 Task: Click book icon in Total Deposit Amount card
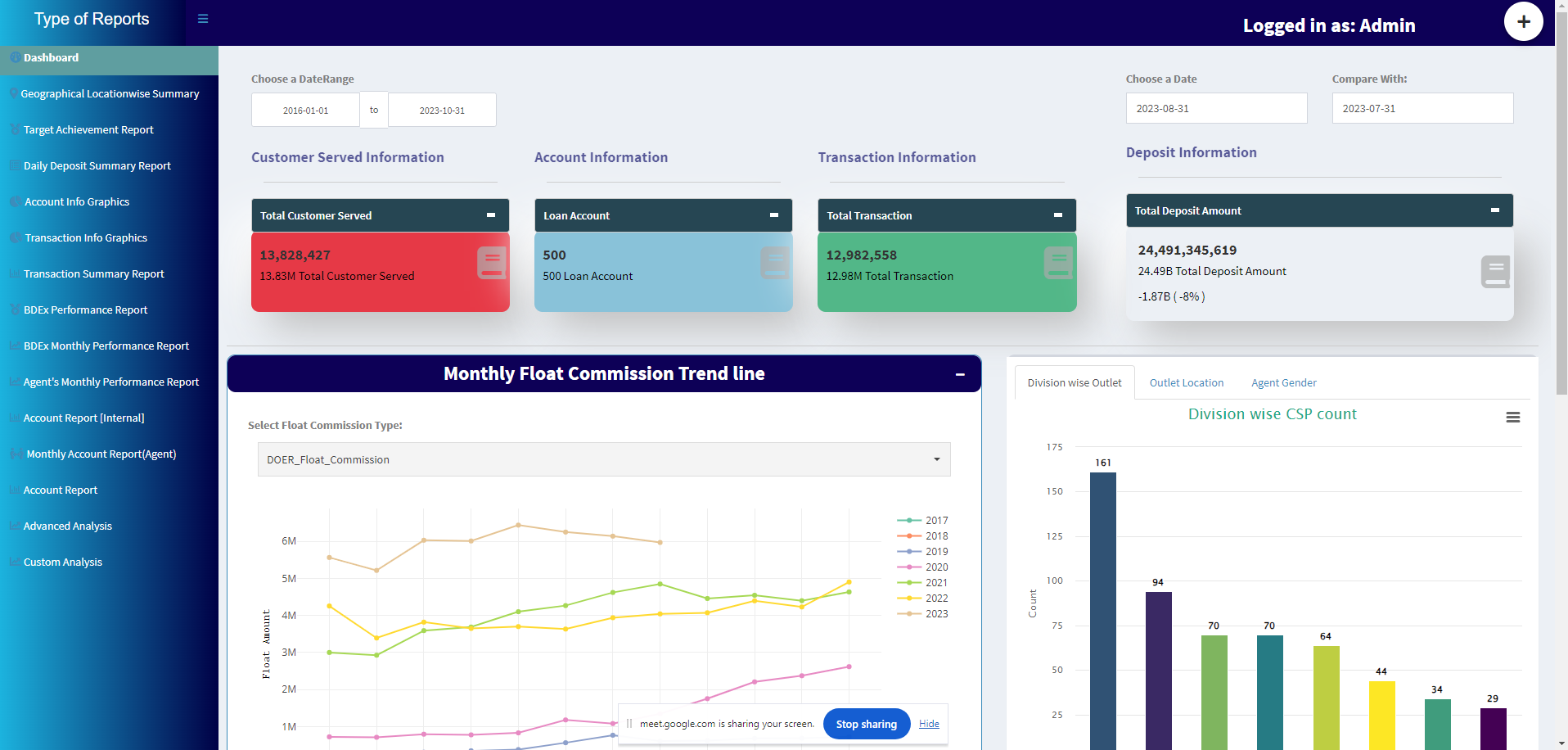[x=1495, y=272]
